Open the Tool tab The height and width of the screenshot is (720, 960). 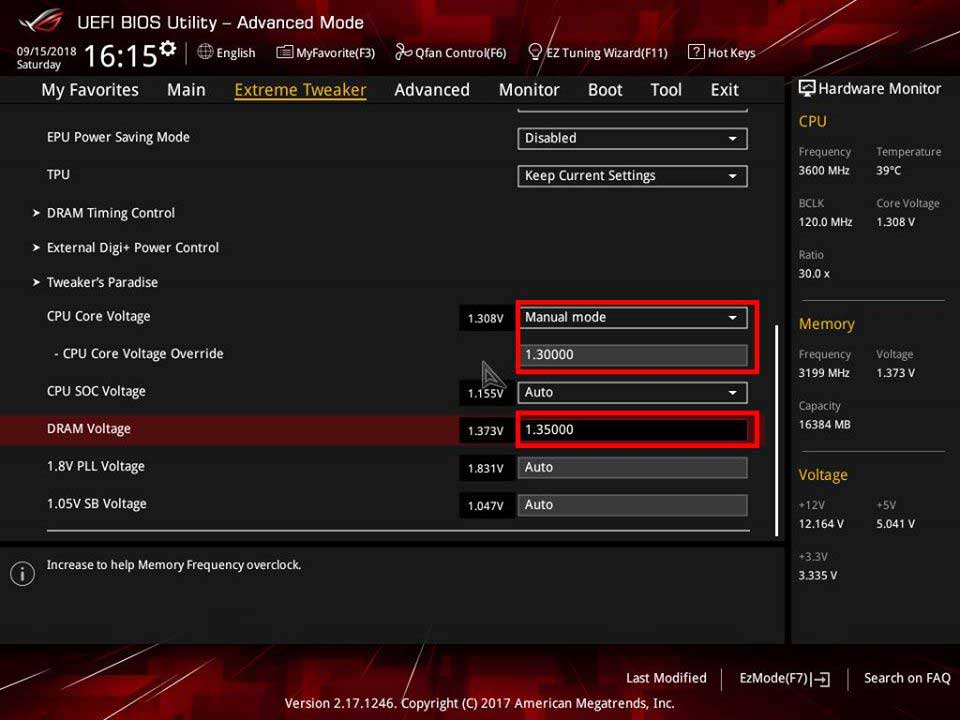point(666,90)
